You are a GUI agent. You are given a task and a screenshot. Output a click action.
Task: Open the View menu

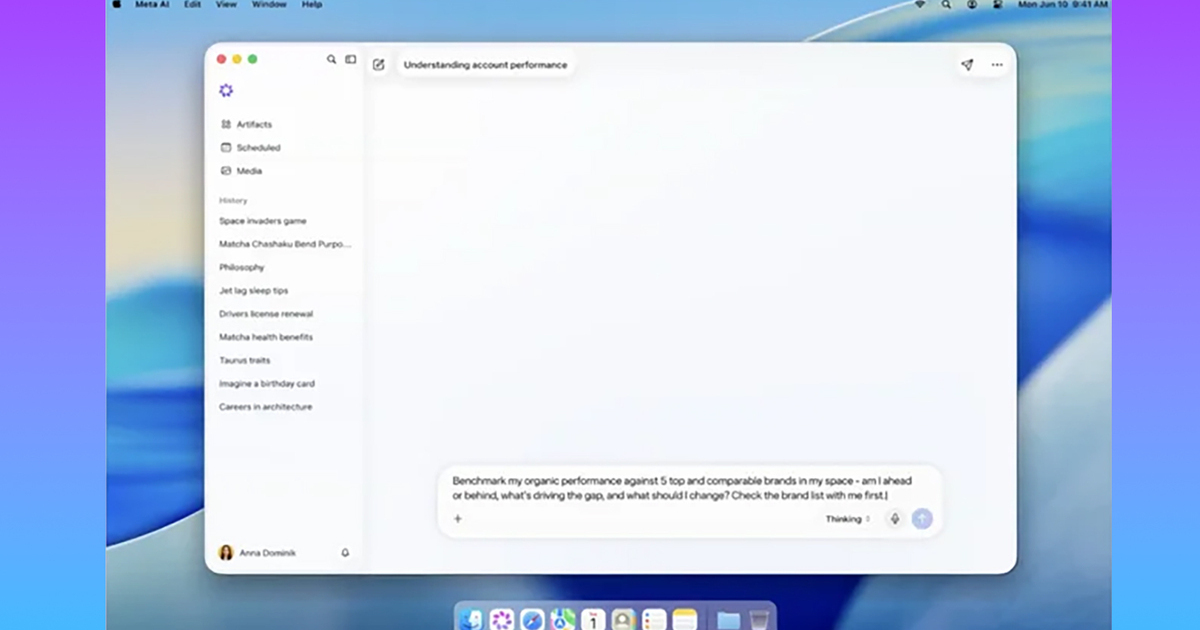226,5
